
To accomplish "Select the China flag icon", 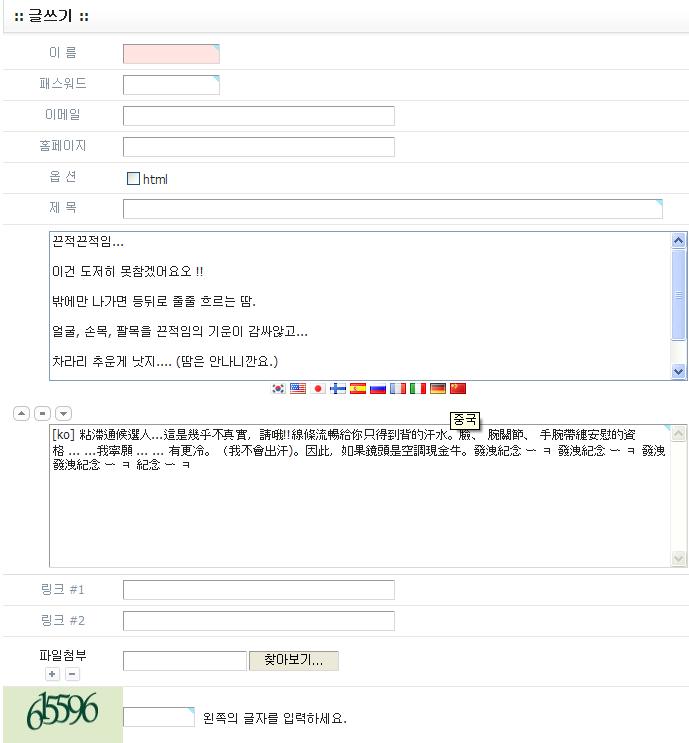I will tap(458, 389).
